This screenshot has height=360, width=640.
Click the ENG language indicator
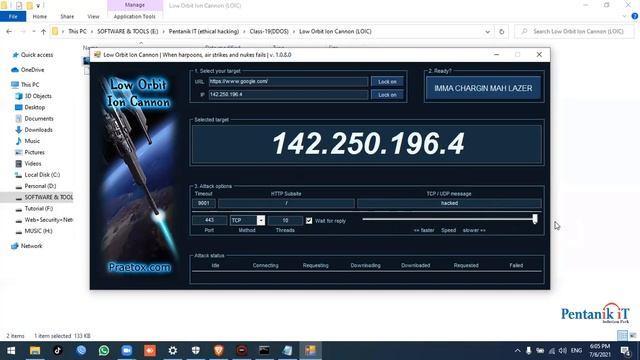(576, 351)
